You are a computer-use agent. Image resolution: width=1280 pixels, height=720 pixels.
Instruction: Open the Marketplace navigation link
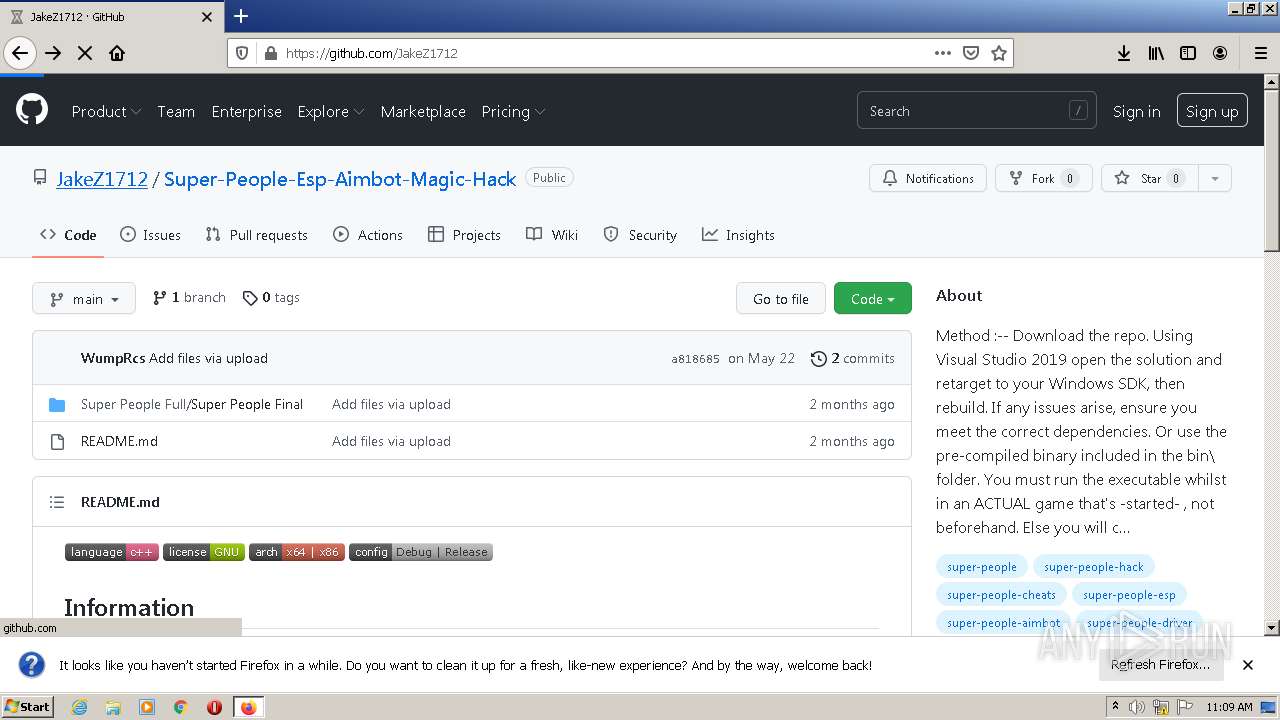[x=423, y=111]
